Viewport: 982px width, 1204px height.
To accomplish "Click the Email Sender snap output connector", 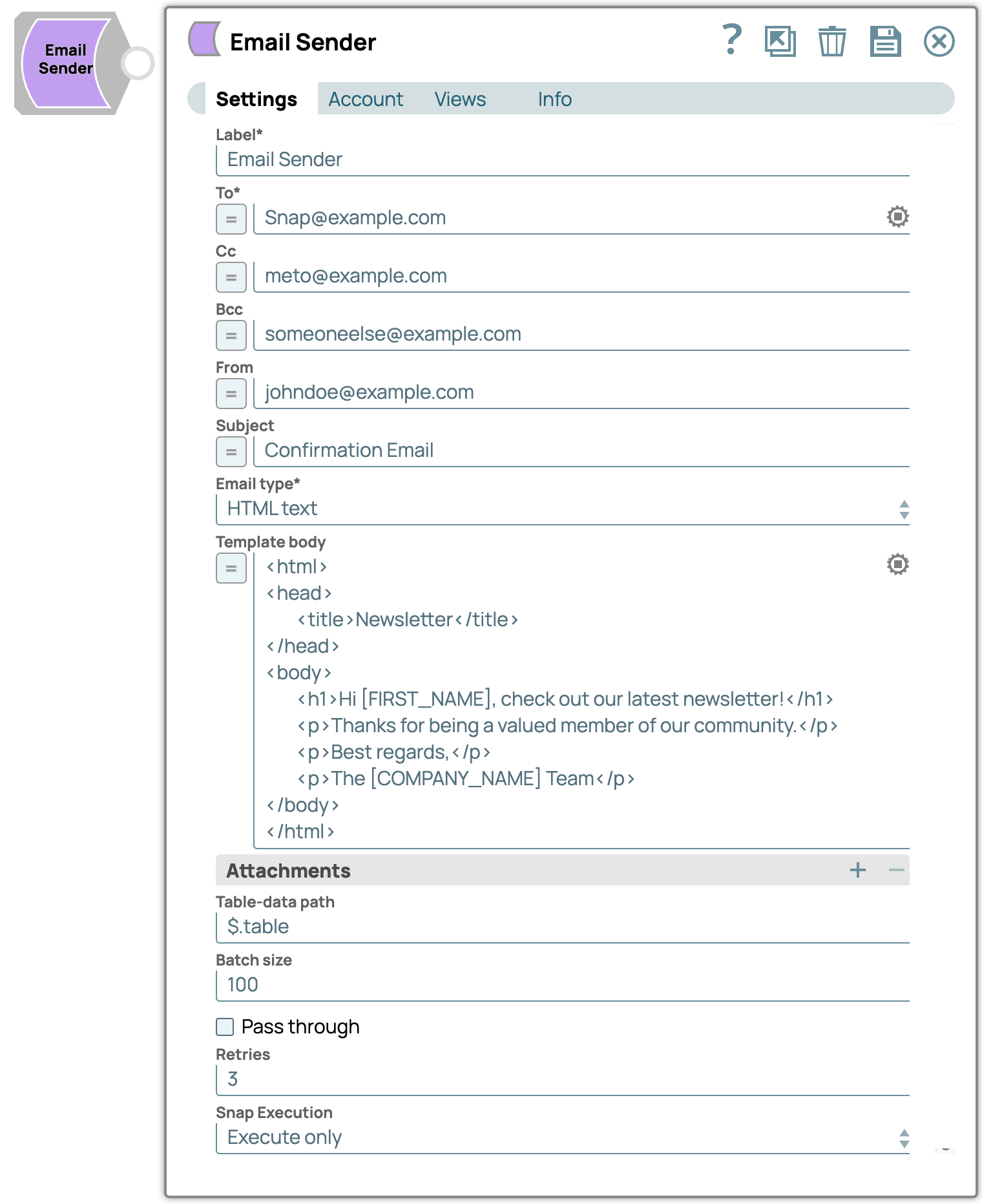I will (x=138, y=63).
